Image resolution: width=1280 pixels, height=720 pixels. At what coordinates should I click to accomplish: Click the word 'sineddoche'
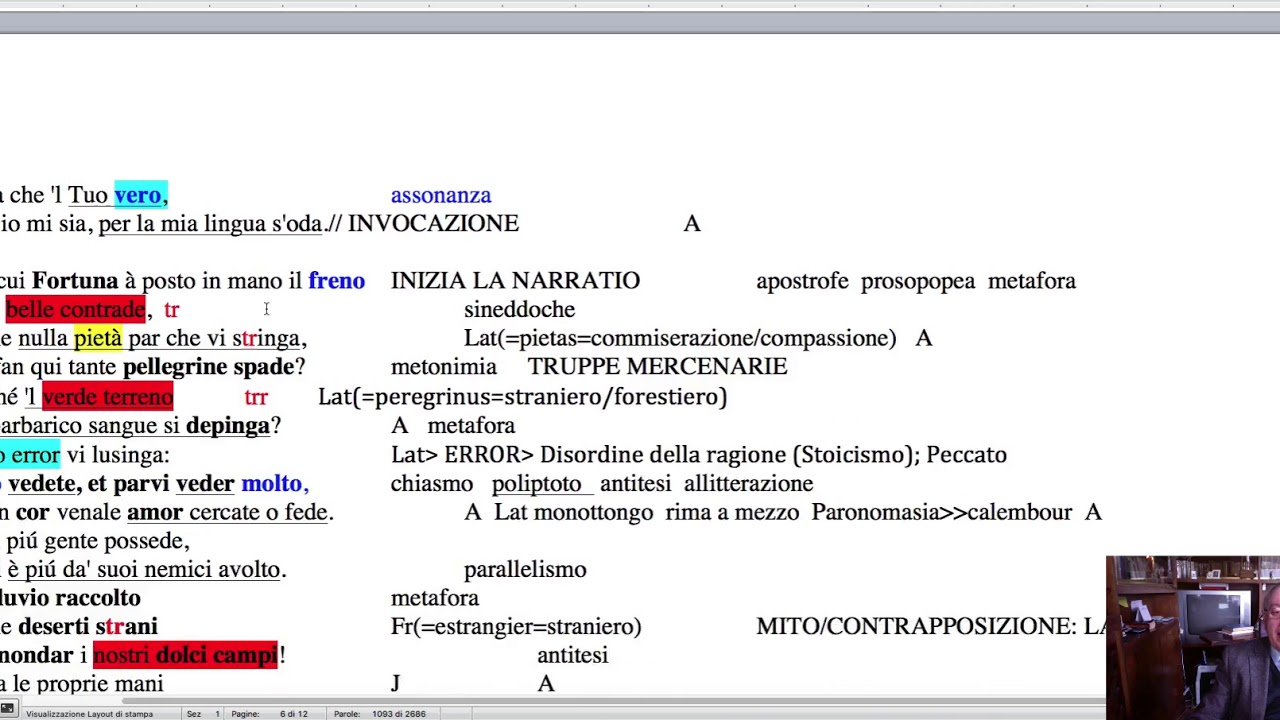[x=519, y=310]
